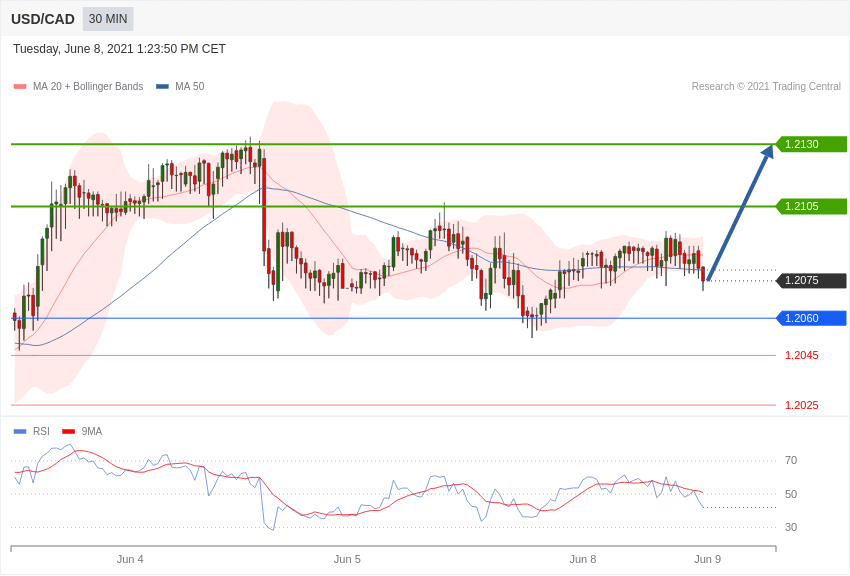This screenshot has height=576, width=850.
Task: Select the 1.2060 blue pivot label
Action: pyautogui.click(x=811, y=318)
